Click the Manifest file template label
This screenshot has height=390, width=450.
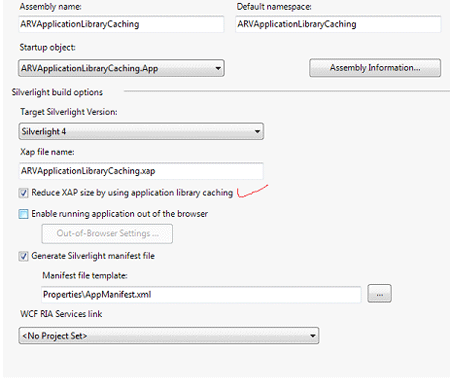pyautogui.click(x=85, y=276)
